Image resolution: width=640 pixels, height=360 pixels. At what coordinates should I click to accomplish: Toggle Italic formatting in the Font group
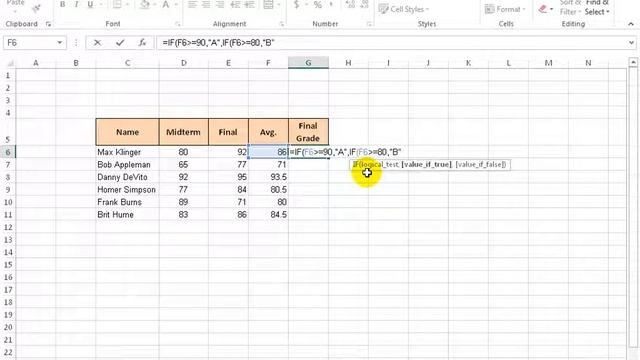(76, 4)
